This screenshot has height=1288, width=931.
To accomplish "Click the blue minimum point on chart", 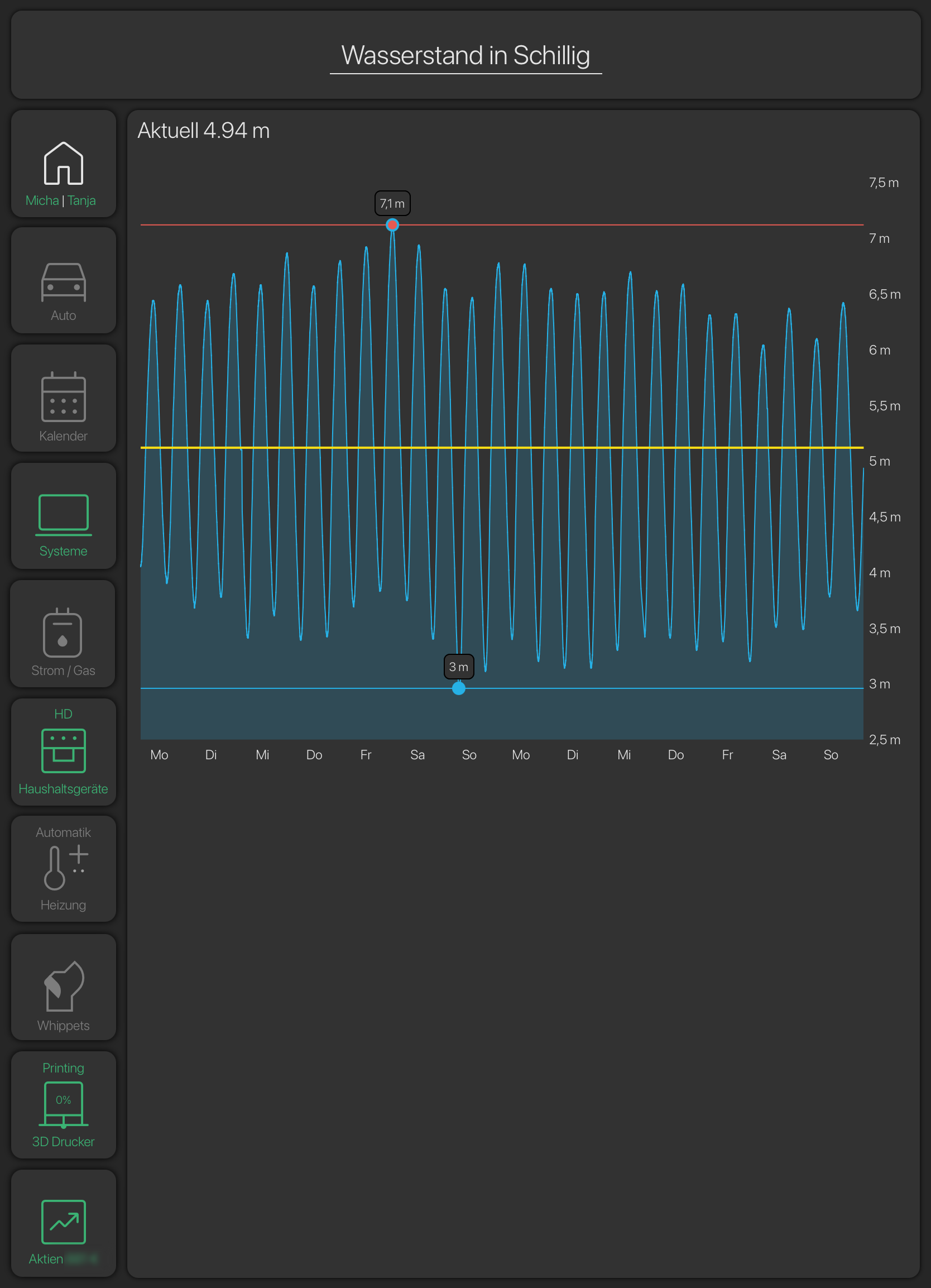I will point(459,688).
